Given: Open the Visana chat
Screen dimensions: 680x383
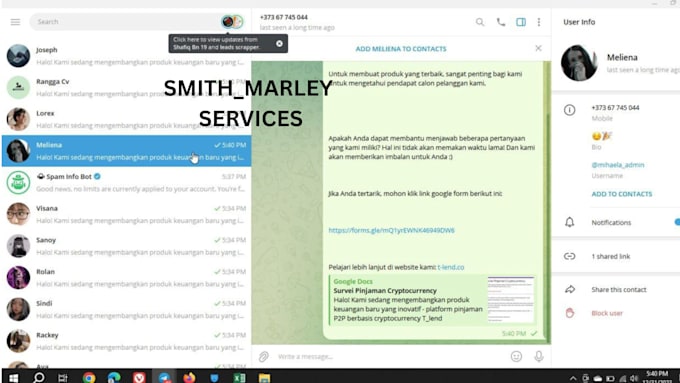Looking at the screenshot, I should (126, 214).
